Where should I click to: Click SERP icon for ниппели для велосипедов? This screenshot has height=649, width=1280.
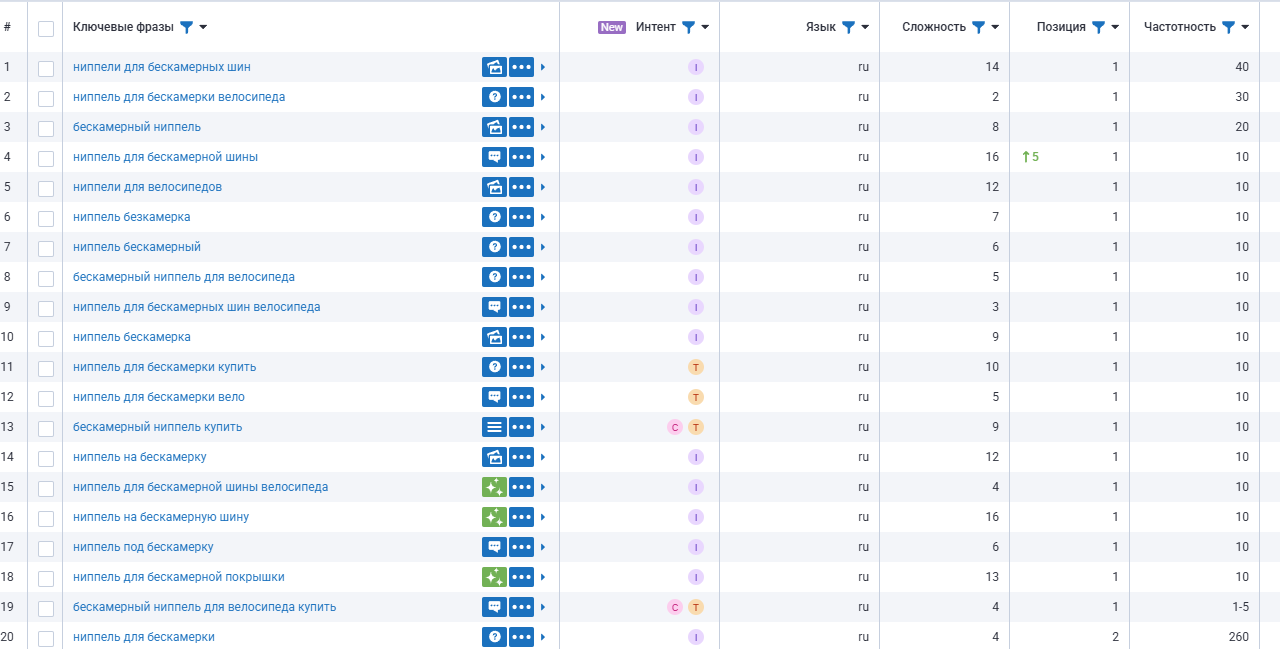tap(494, 187)
